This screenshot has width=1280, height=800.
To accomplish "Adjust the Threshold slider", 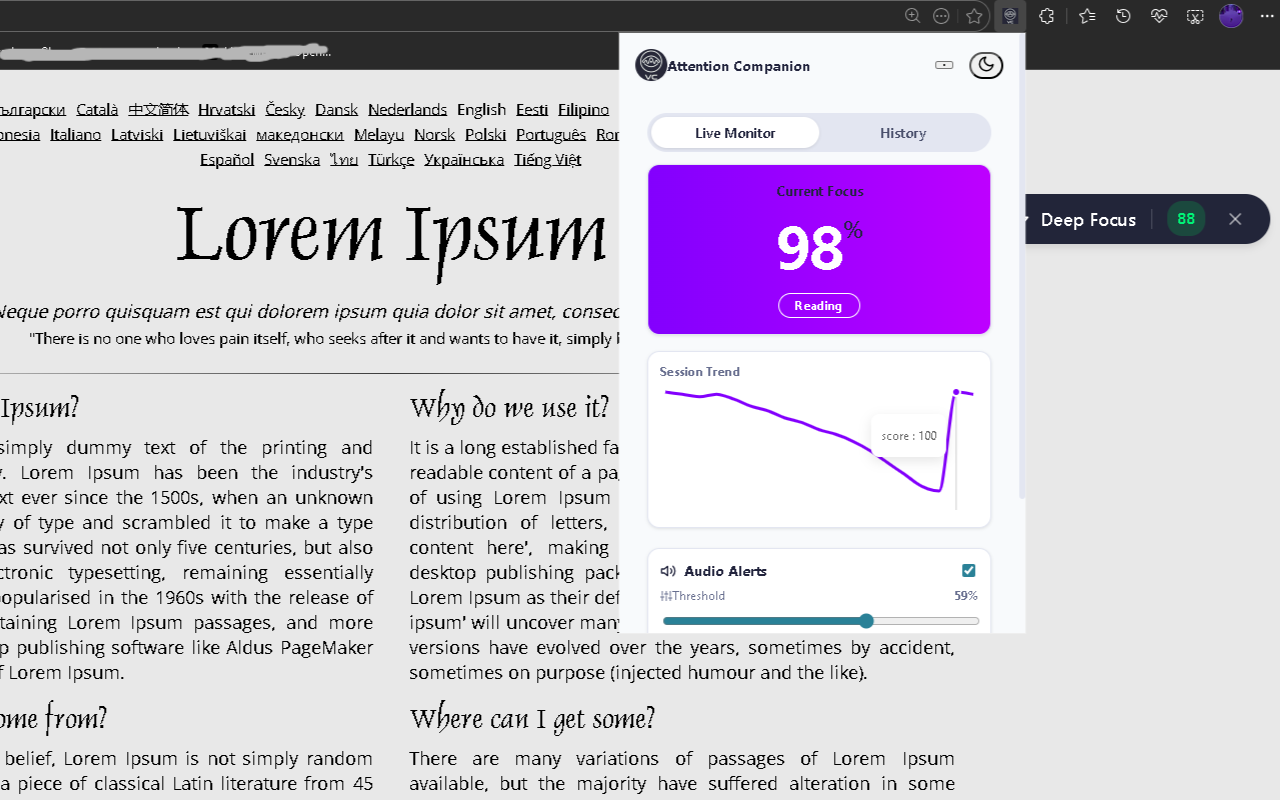I will point(866,620).
